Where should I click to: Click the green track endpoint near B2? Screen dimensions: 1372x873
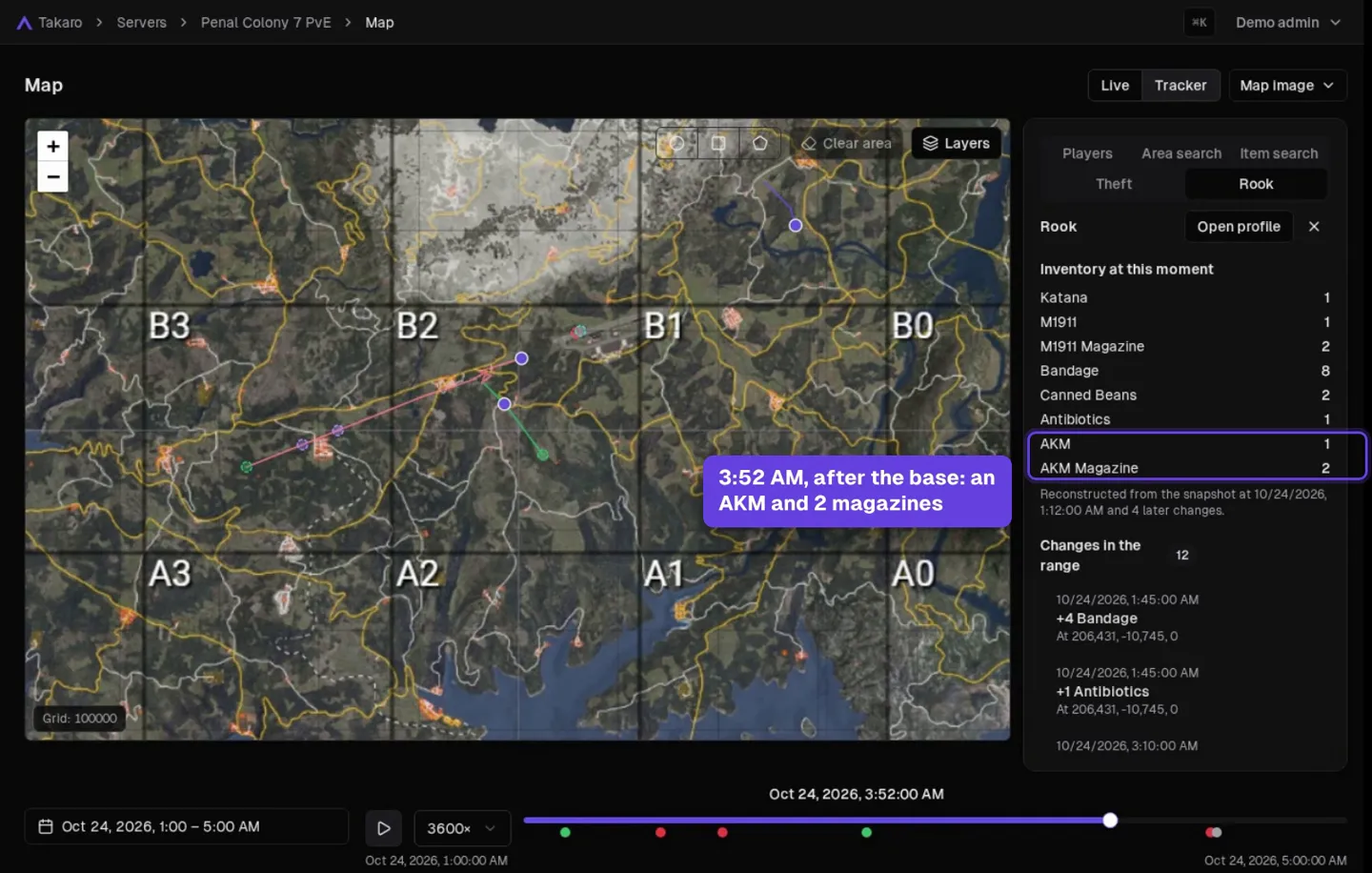point(542,455)
